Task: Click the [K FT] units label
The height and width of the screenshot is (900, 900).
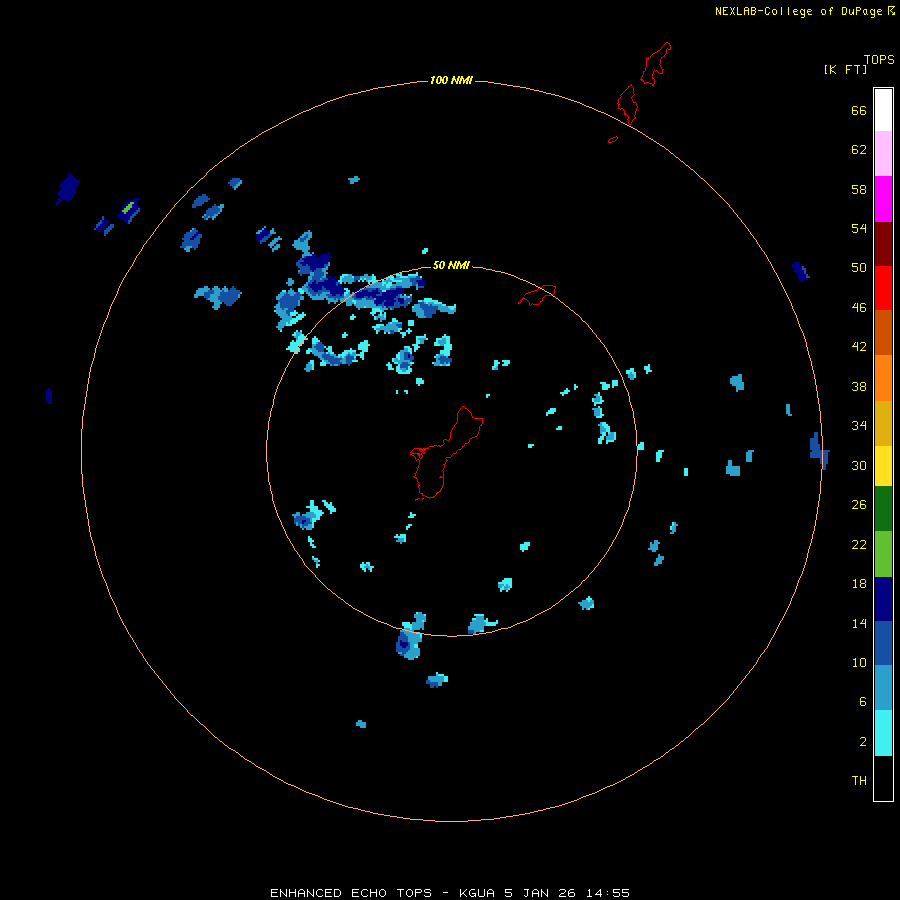Action: point(845,69)
